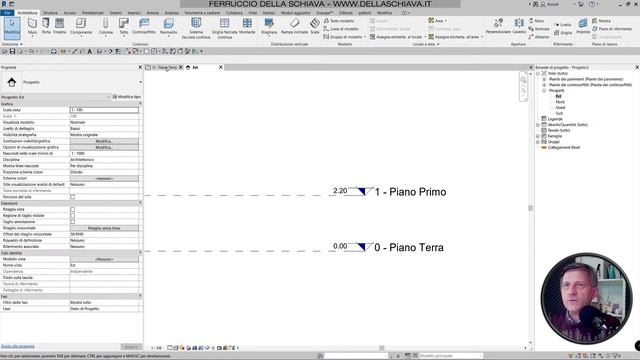This screenshot has height=360, width=640.
Task: Select the Ovest elevation in project browser
Action: 560,107
